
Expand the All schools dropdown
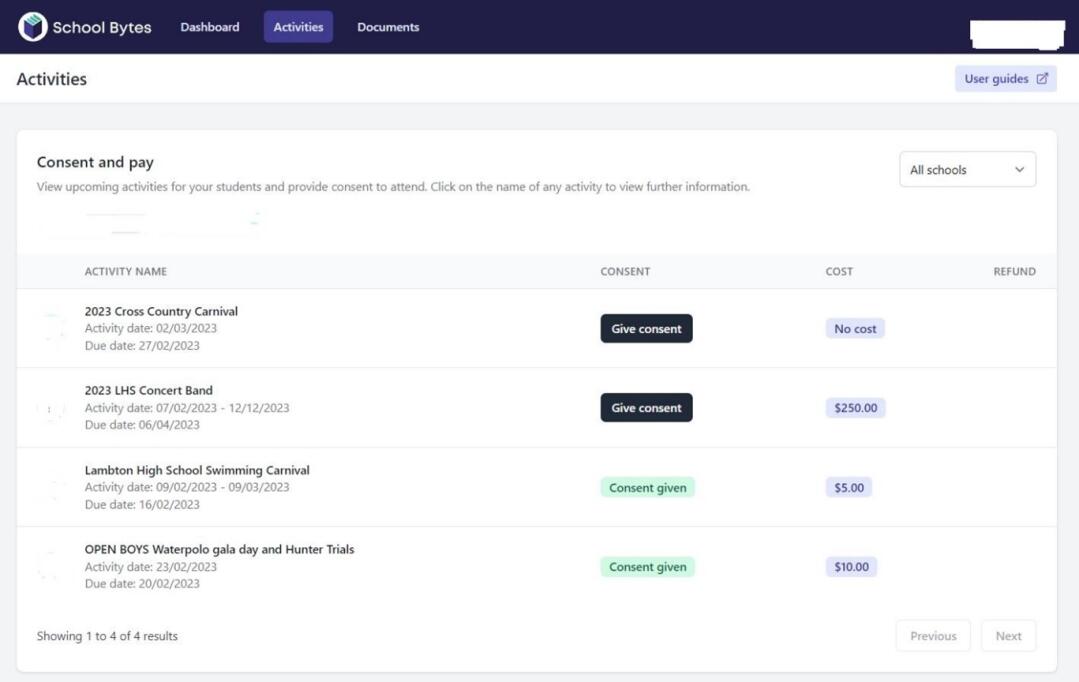(967, 170)
